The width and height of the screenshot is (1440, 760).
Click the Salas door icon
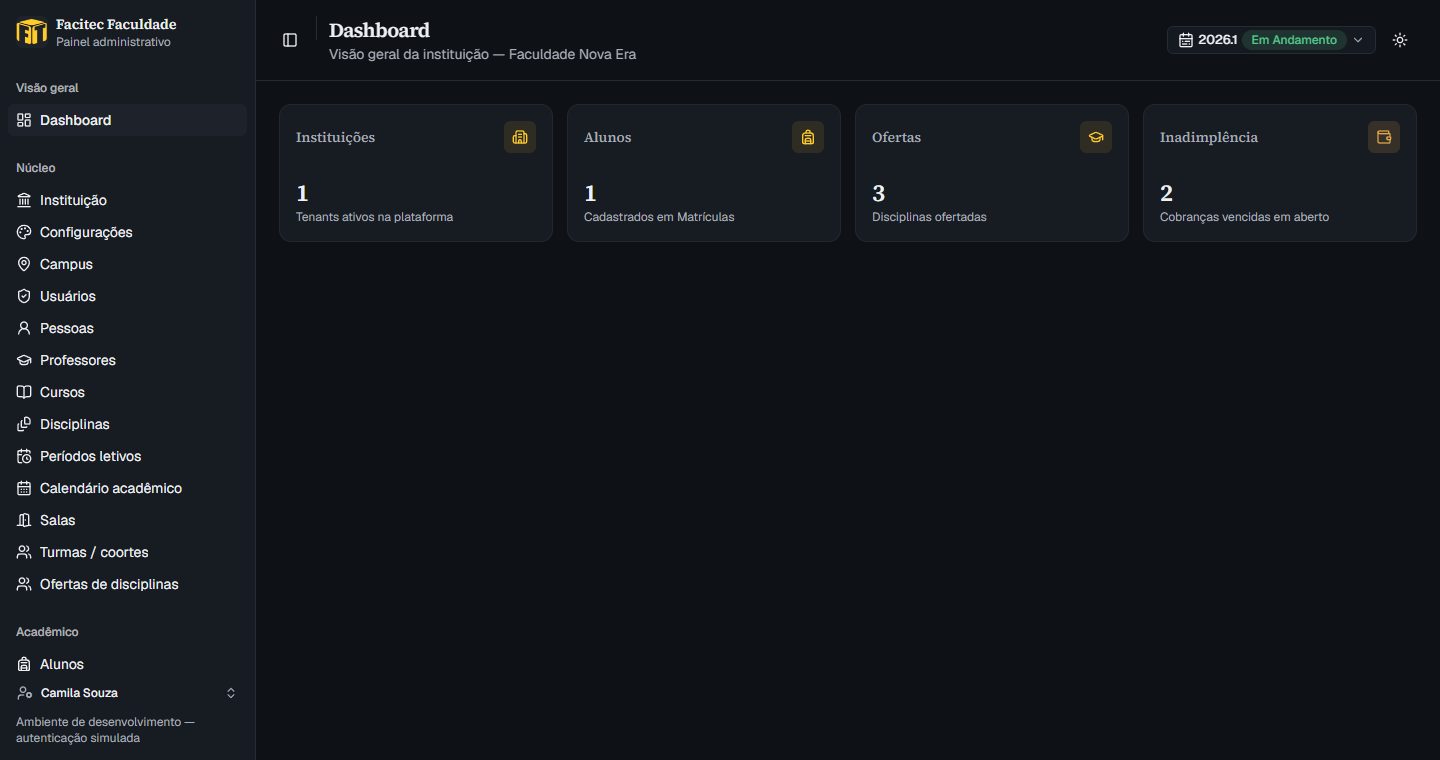(x=24, y=520)
